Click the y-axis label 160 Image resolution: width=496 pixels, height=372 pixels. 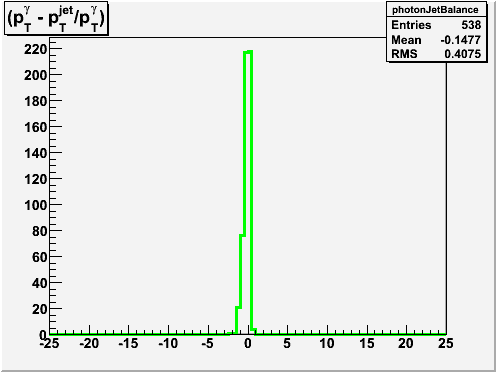[35, 127]
